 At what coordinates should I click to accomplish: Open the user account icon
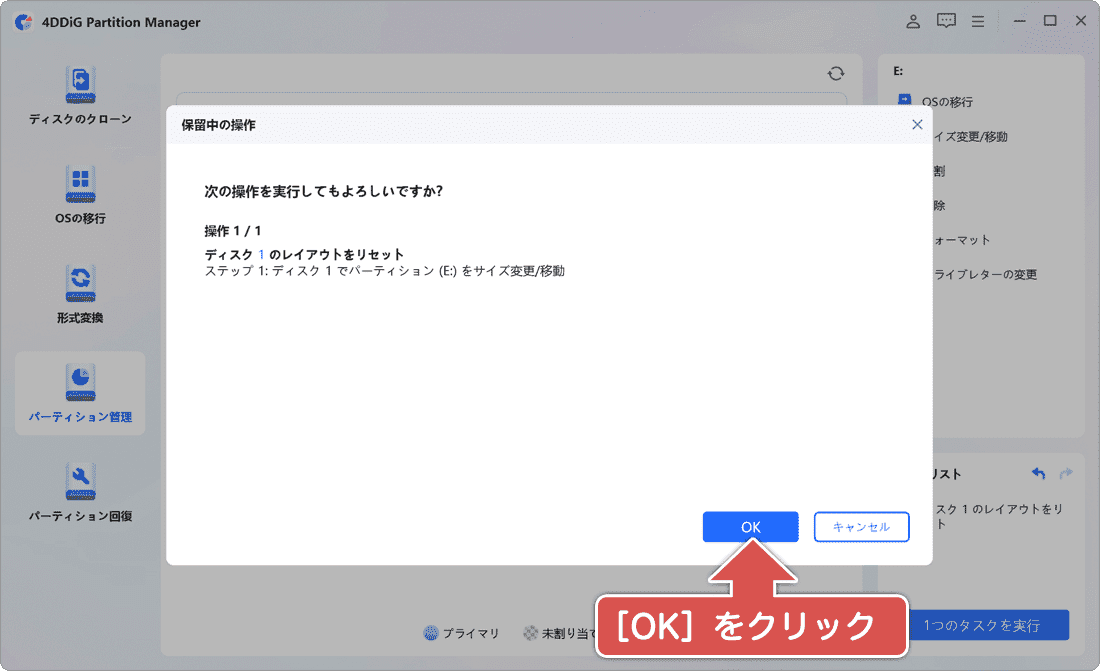click(913, 20)
